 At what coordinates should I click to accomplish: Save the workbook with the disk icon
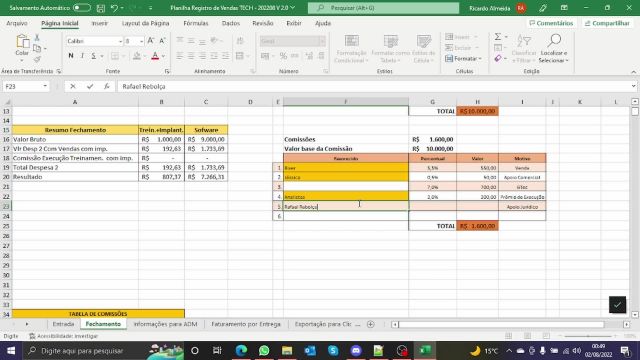101,8
